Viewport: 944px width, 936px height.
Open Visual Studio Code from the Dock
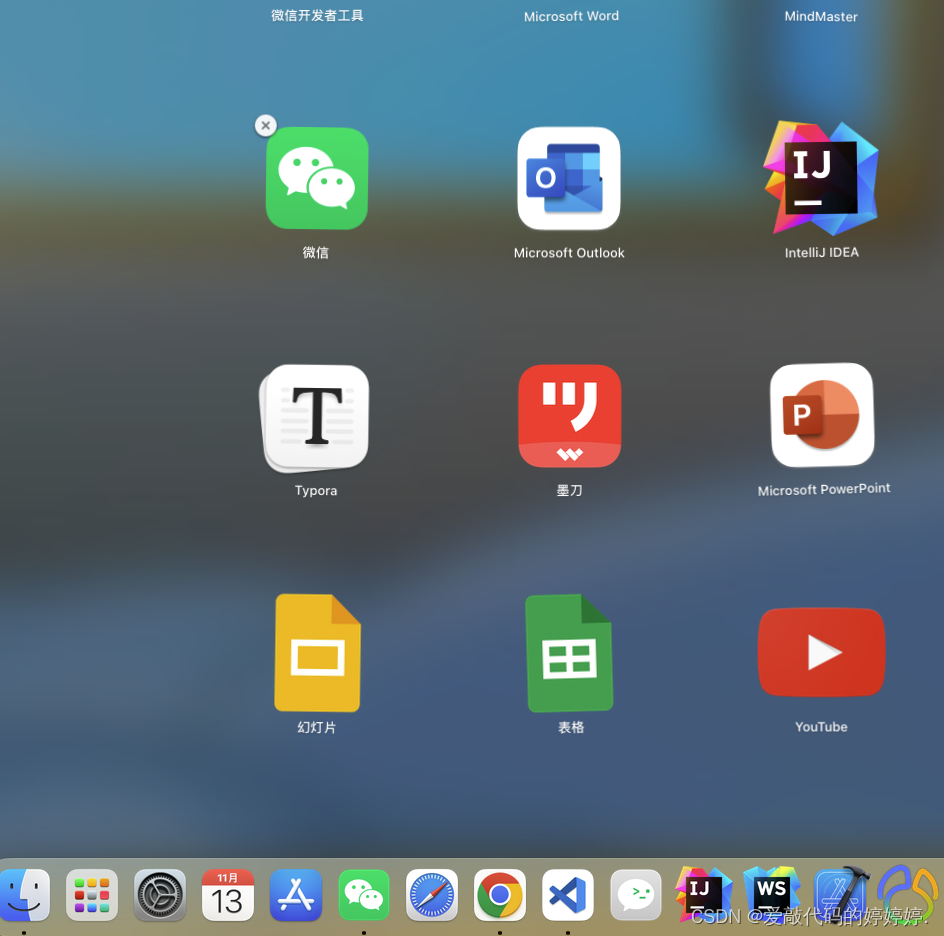[568, 895]
